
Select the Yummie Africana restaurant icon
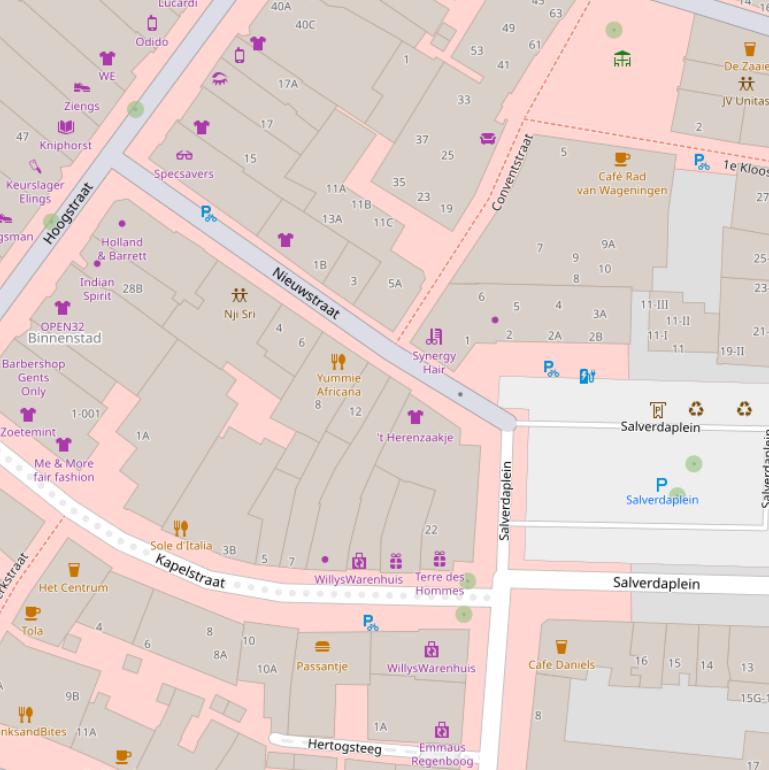click(x=338, y=361)
